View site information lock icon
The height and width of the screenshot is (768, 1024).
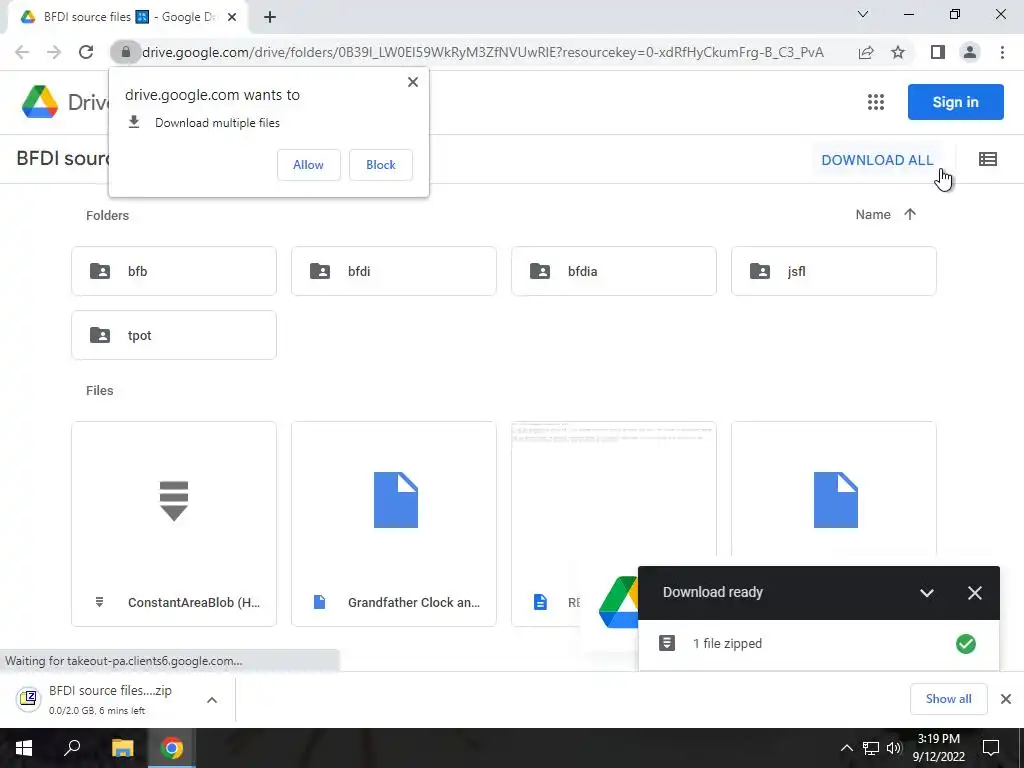coord(126,52)
